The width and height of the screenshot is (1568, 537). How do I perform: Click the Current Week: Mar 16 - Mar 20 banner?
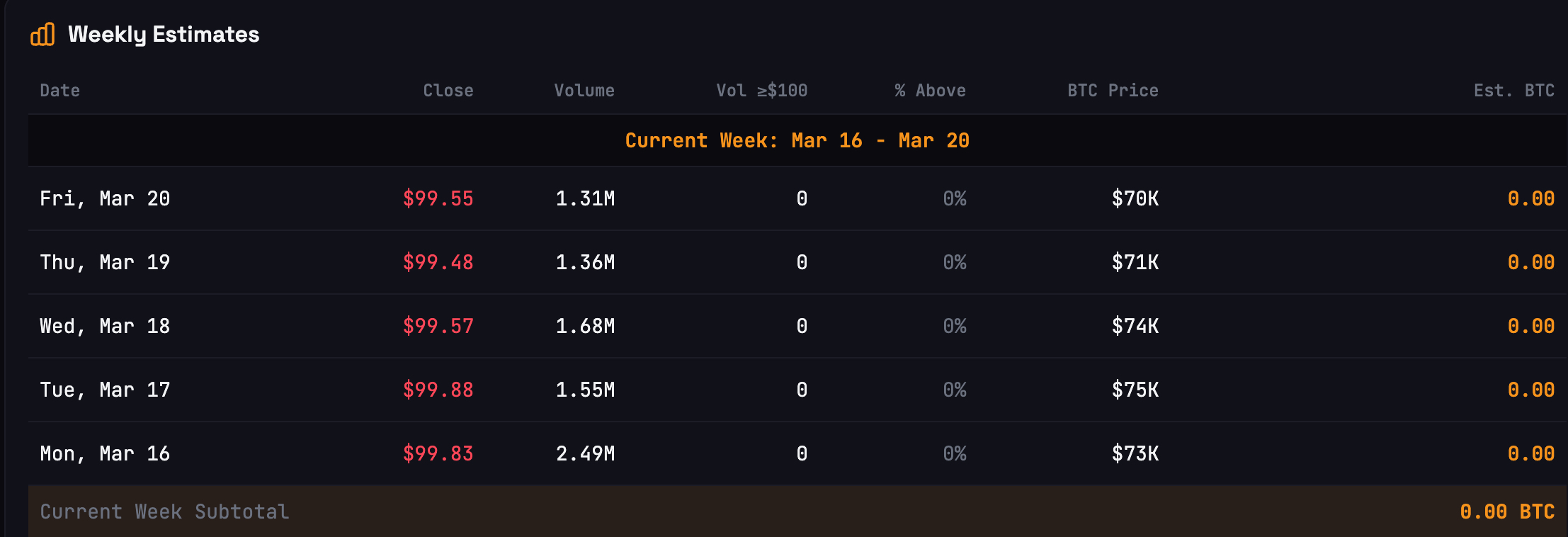797,140
